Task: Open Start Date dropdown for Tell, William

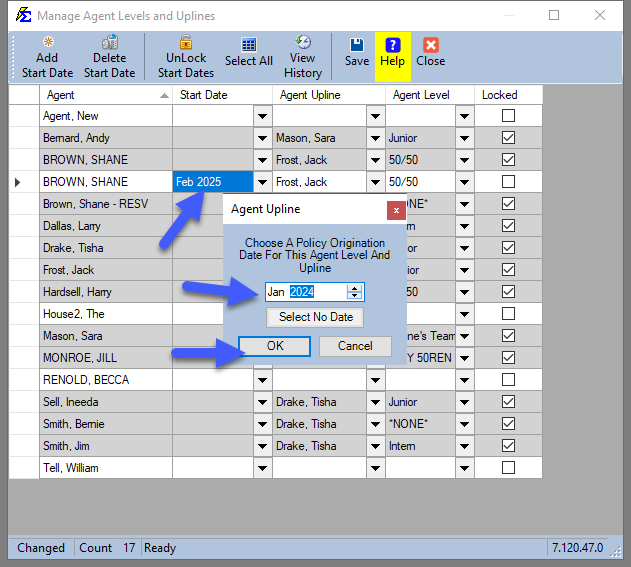Action: coord(263,468)
